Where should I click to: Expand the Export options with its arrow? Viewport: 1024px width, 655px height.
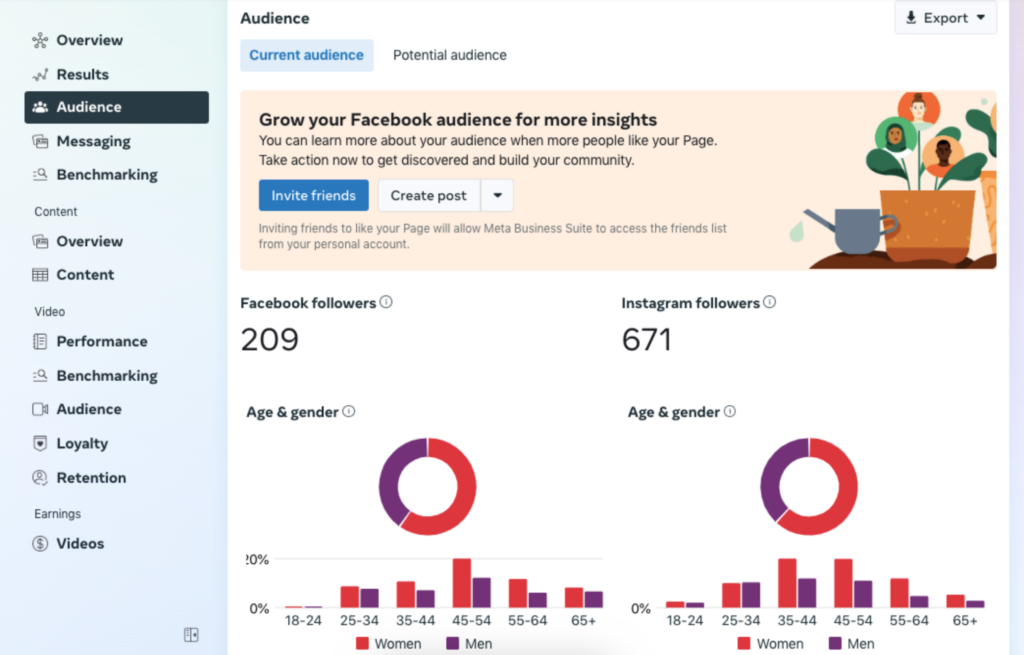click(x=979, y=17)
